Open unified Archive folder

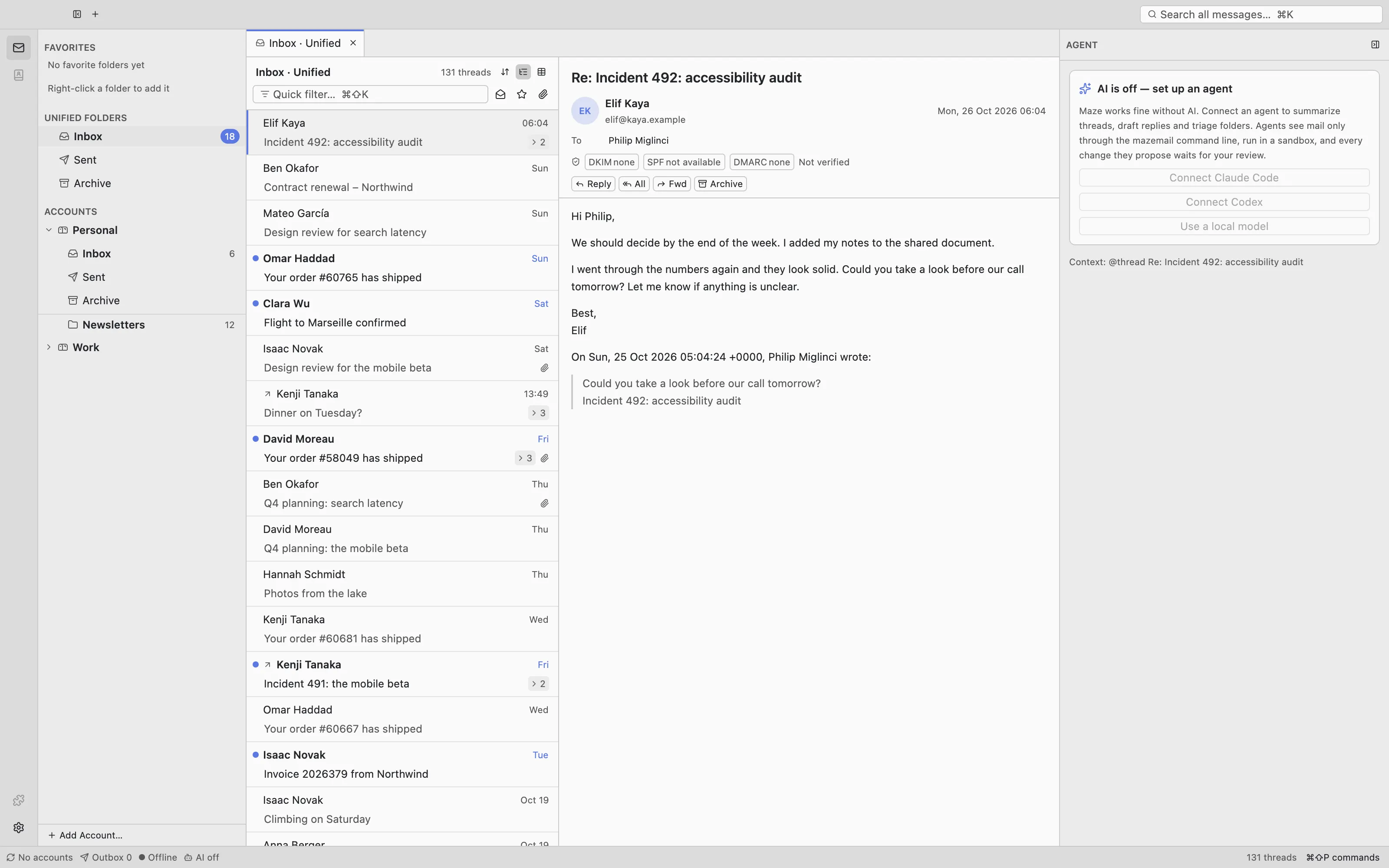click(x=142, y=183)
